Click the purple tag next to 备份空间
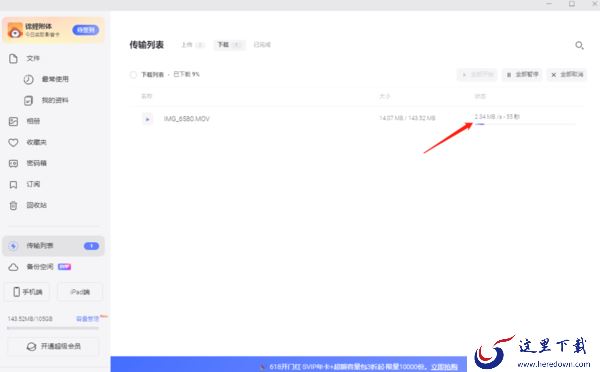Image resolution: width=600 pixels, height=372 pixels. click(64, 267)
